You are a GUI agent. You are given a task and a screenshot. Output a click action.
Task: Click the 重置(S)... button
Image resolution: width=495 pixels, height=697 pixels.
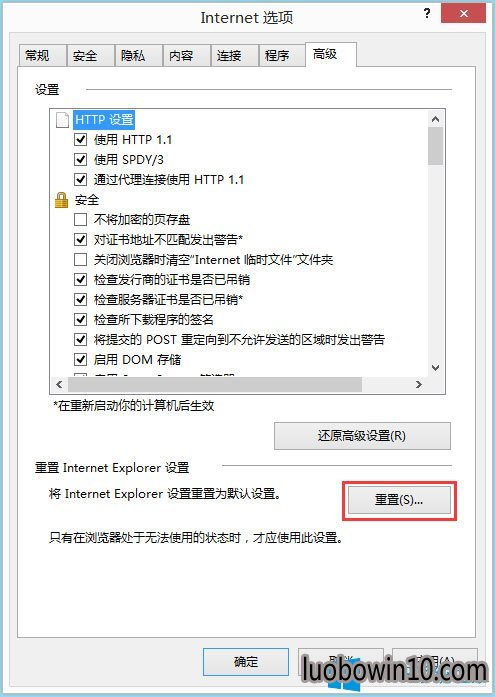(x=399, y=500)
